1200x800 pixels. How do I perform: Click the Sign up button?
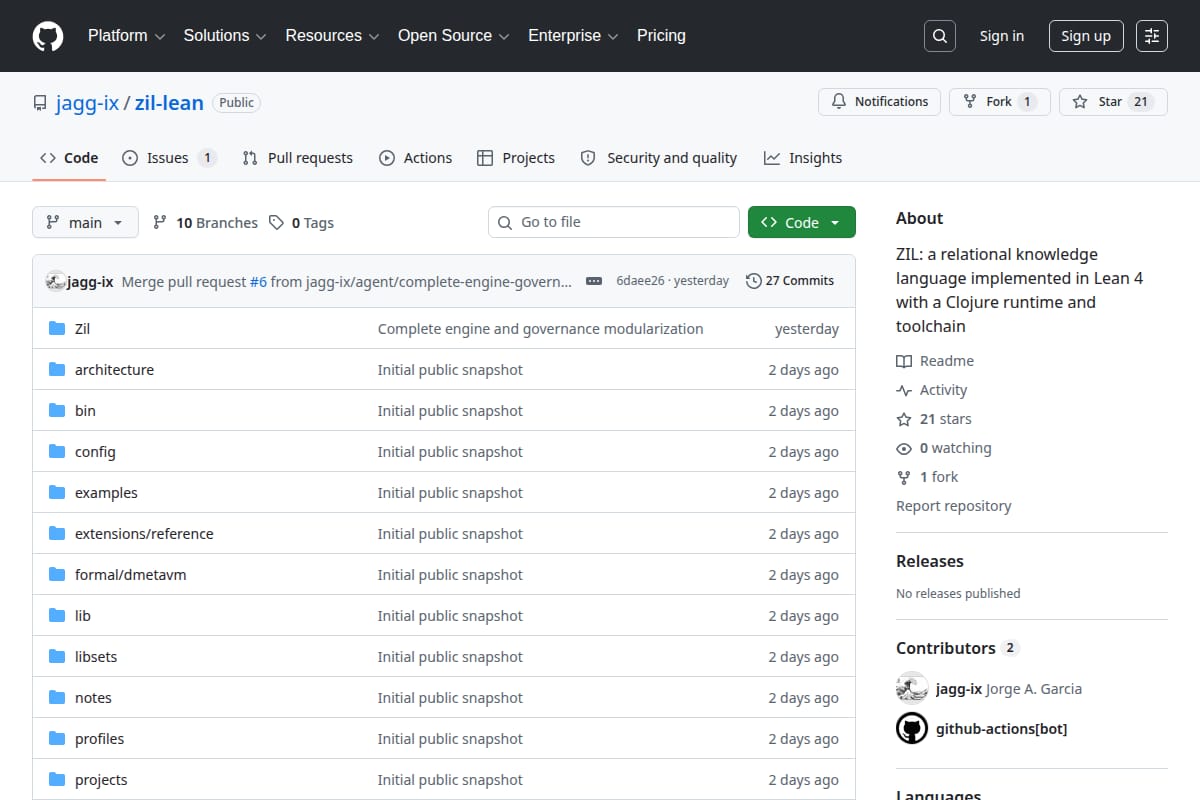pos(1086,36)
